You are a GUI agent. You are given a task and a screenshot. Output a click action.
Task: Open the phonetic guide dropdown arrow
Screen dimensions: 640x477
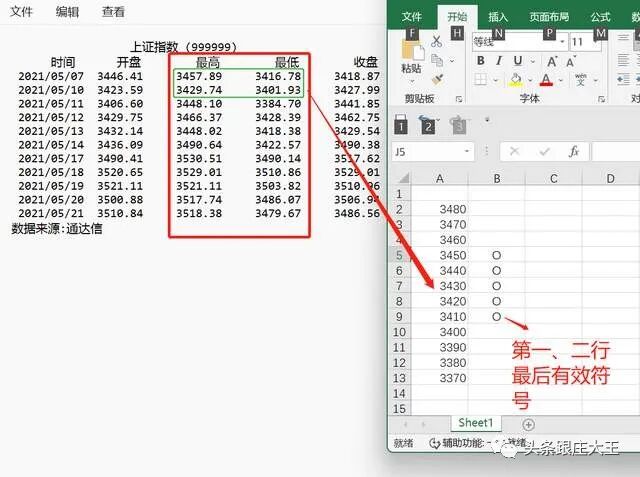596,80
